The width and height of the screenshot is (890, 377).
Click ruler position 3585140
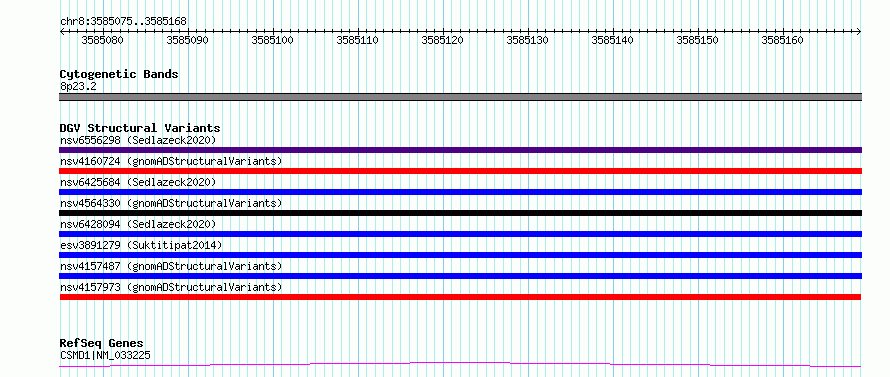click(x=613, y=40)
